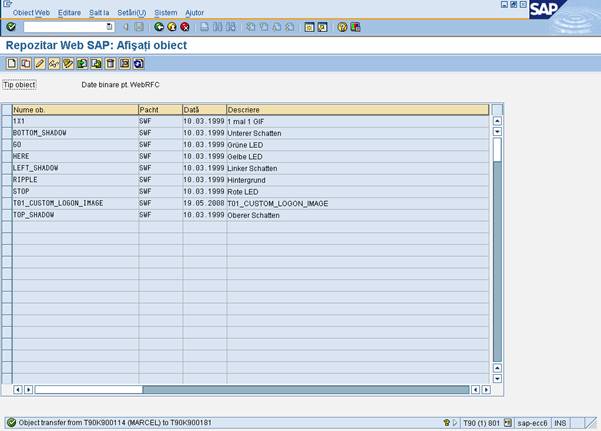
Task: Click the Delete trash can icon
Action: click(110, 63)
